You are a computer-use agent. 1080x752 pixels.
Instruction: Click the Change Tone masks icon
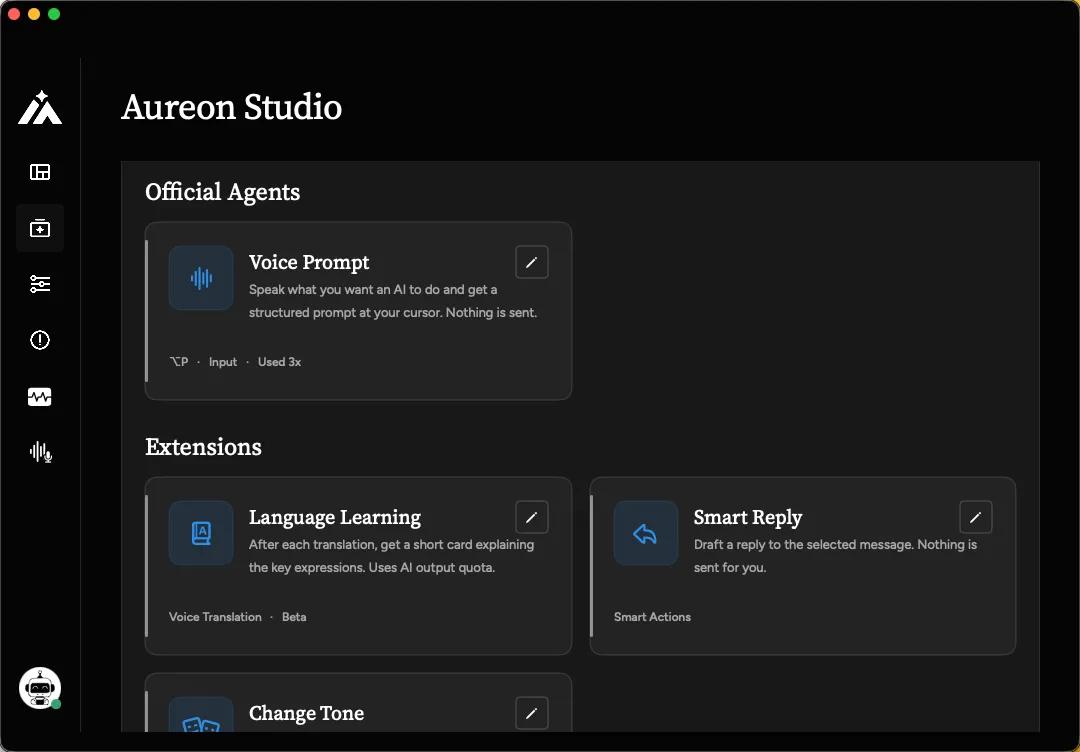coord(201,715)
